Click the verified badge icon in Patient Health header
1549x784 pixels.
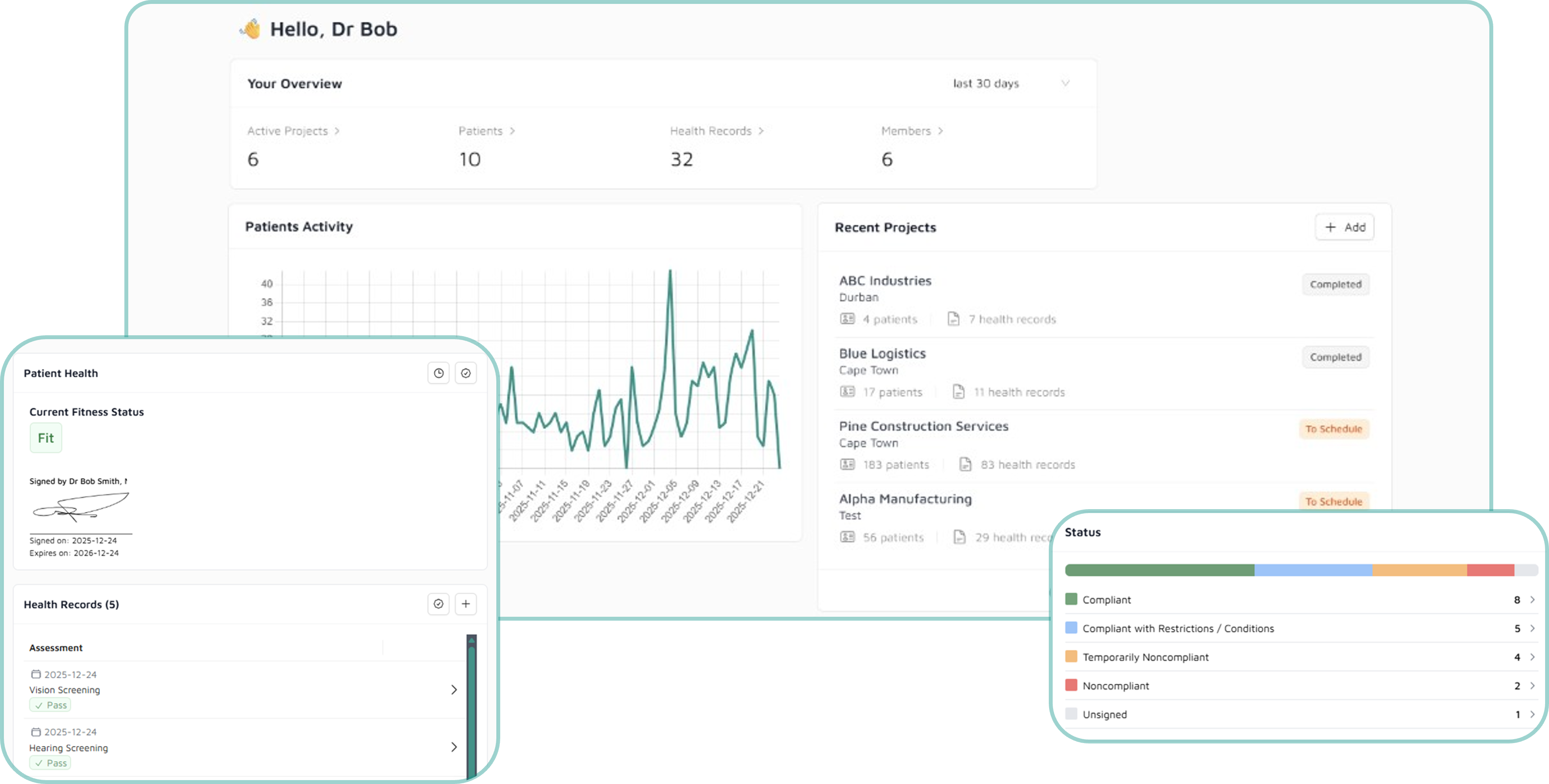466,373
